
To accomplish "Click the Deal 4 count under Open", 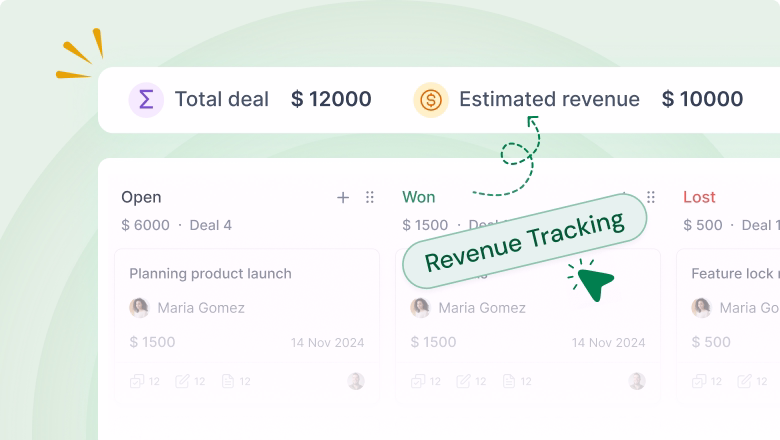I will pyautogui.click(x=210, y=225).
